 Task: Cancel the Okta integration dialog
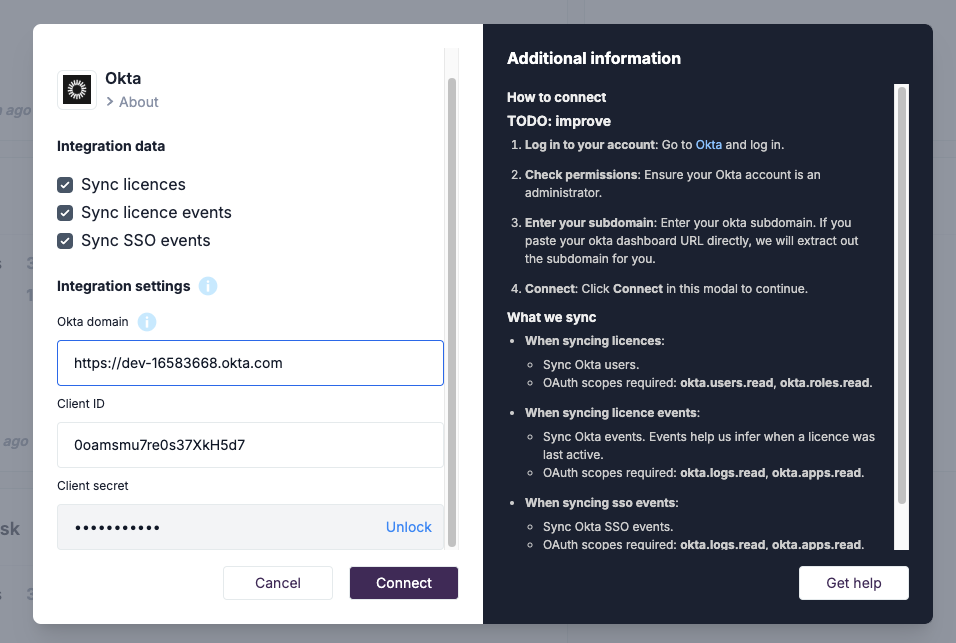point(278,583)
